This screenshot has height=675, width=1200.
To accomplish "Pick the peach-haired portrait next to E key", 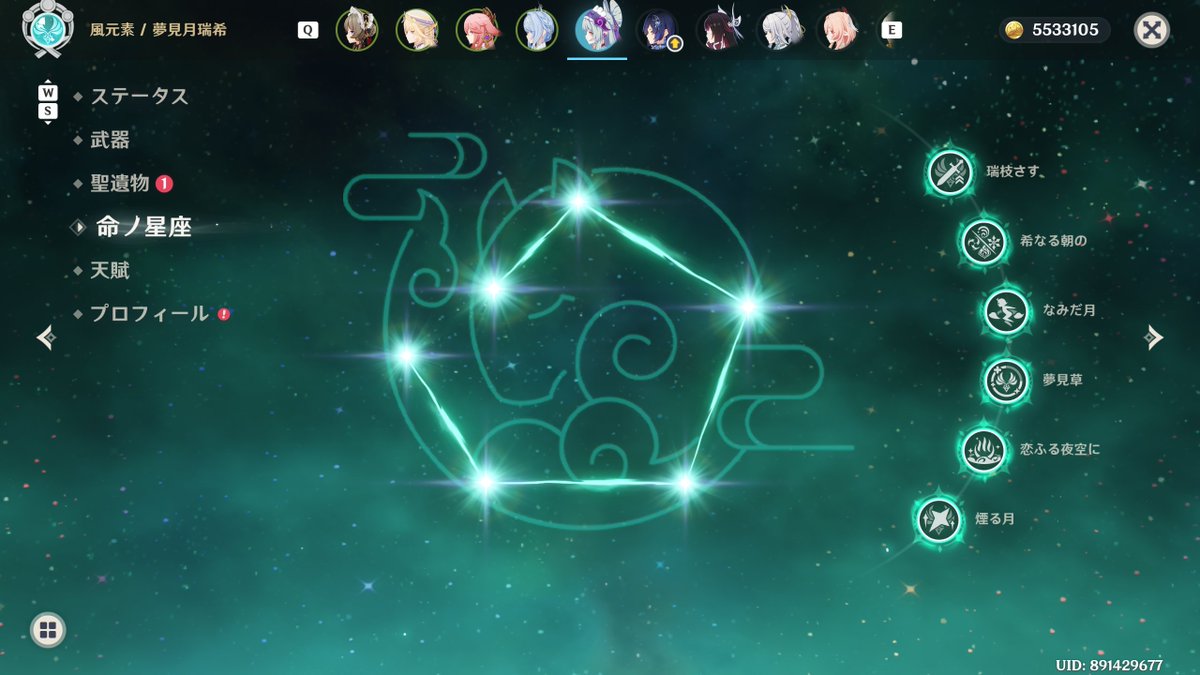I will click(838, 30).
